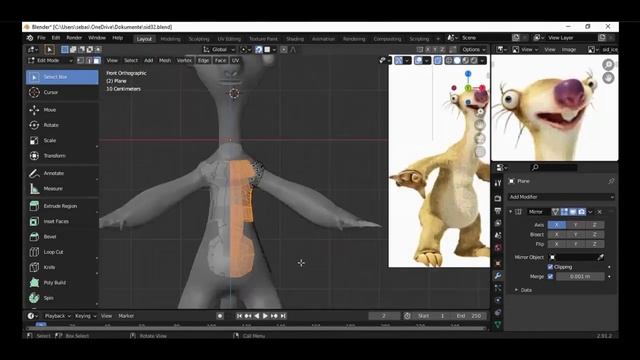Select the Annotate tool
This screenshot has width=640, height=360.
click(62, 173)
